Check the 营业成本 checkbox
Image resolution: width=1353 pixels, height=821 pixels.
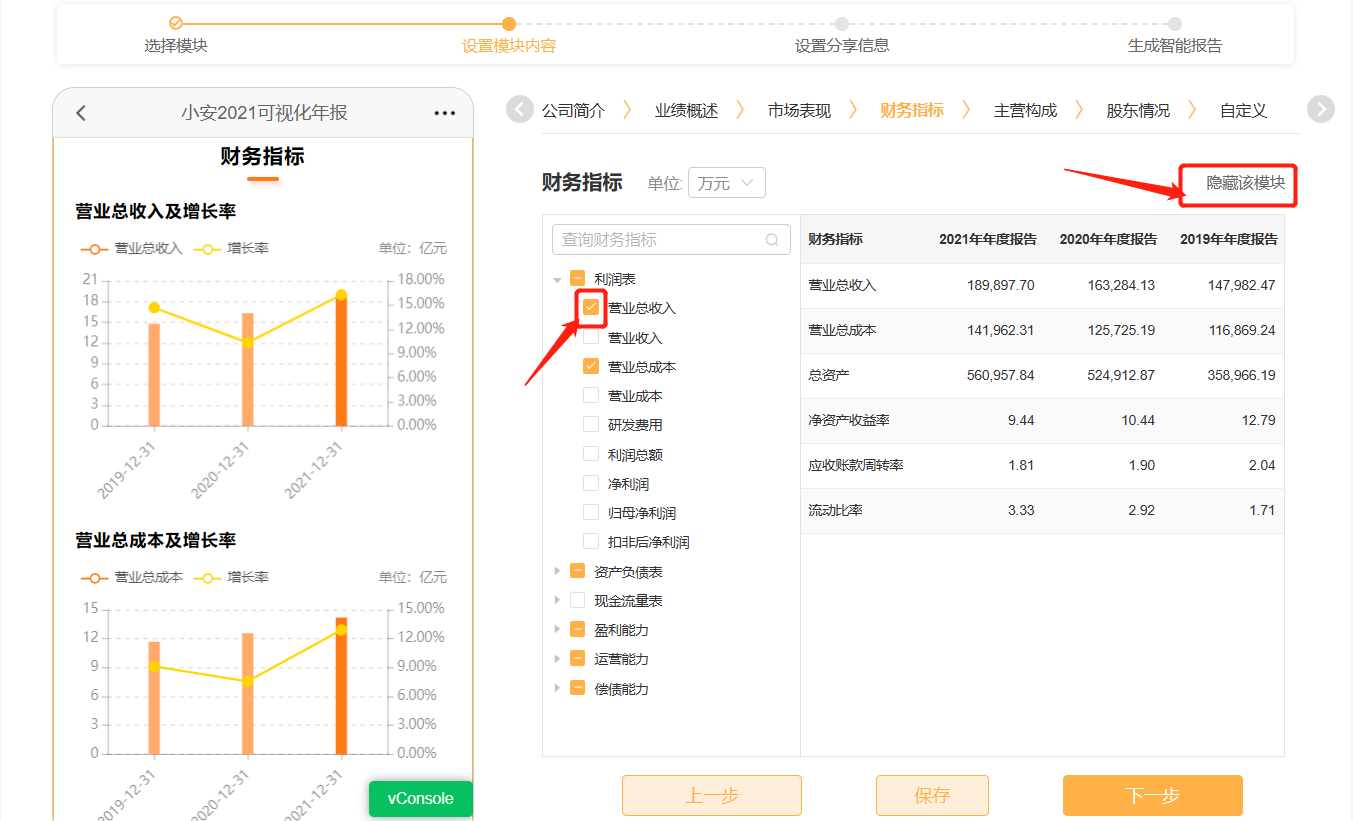(591, 396)
